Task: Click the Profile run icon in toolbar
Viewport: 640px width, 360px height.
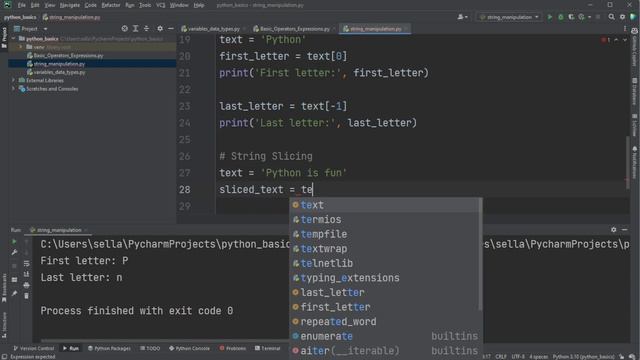Action: pyautogui.click(x=582, y=17)
